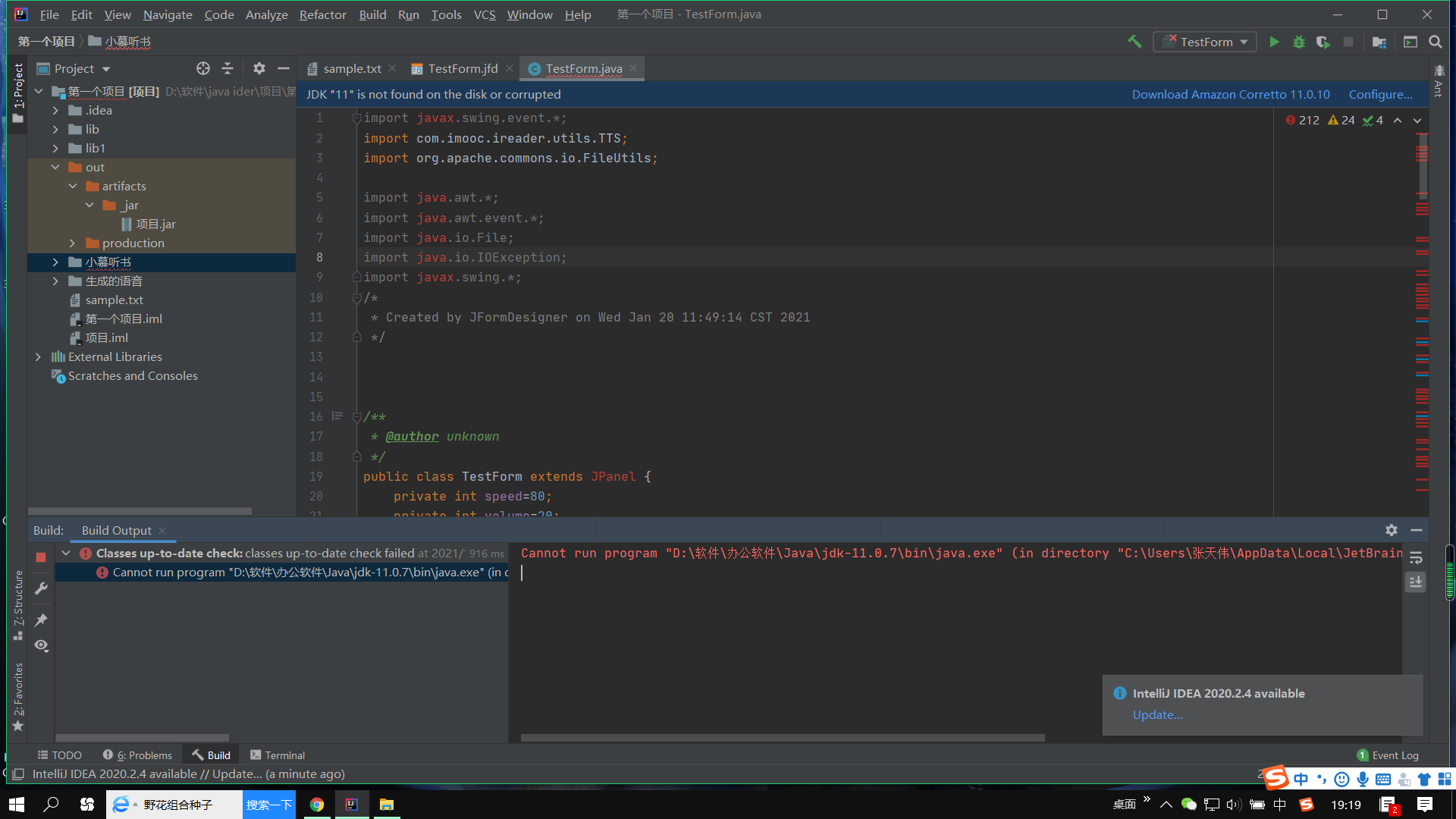Image resolution: width=1456 pixels, height=819 pixels.
Task: Toggle the Z: Structure tool window stripe
Action: point(18,605)
